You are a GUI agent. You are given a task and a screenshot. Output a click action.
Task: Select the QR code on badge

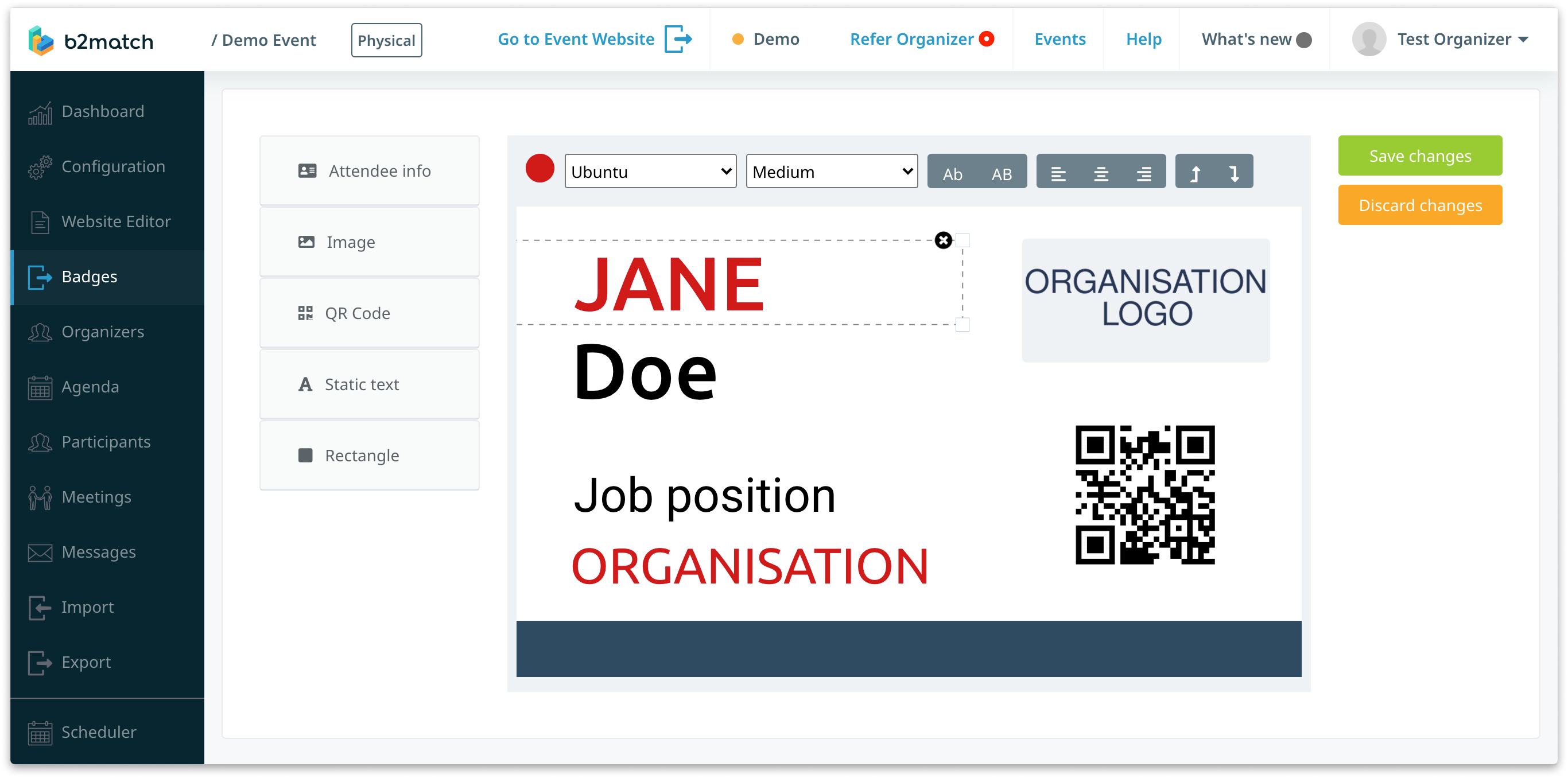[x=1145, y=495]
